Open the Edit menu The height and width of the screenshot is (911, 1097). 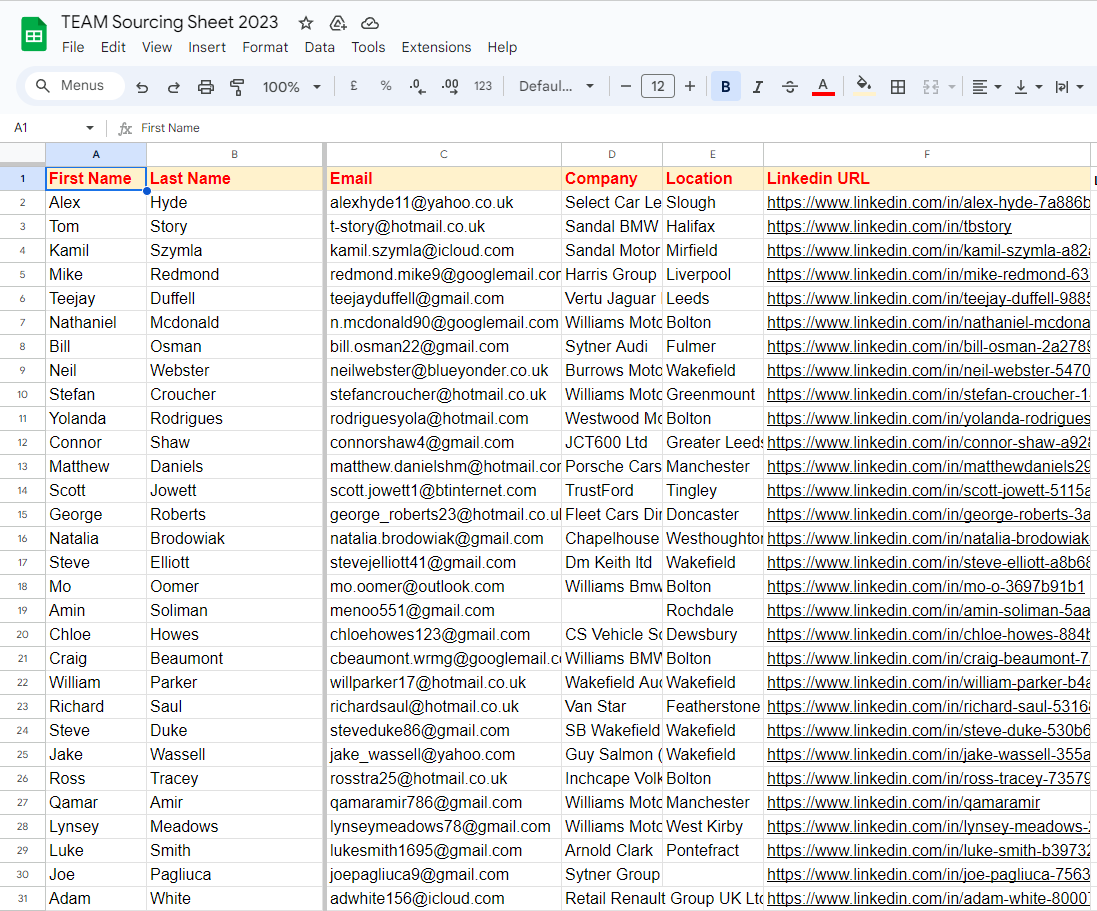[x=113, y=48]
